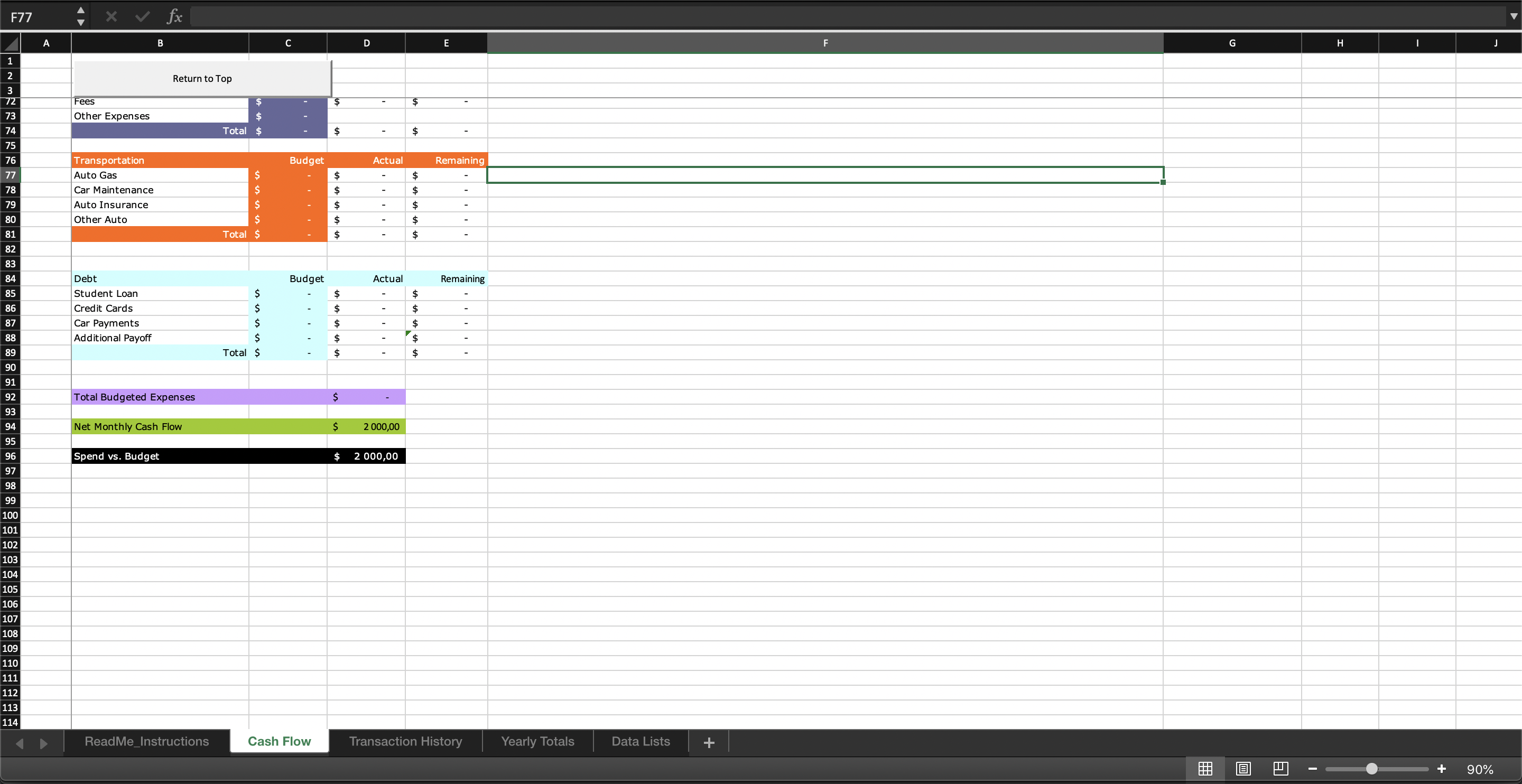Click the Other Expenses cell
Viewport: 1522px width, 784px height.
pyautogui.click(x=160, y=116)
